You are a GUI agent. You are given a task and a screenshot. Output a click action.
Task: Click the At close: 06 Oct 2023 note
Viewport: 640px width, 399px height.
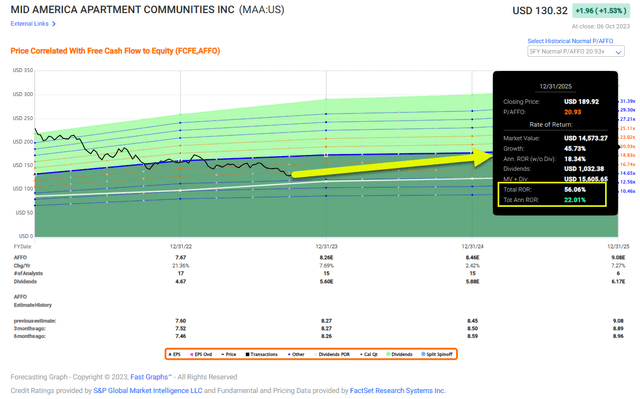[x=600, y=27]
